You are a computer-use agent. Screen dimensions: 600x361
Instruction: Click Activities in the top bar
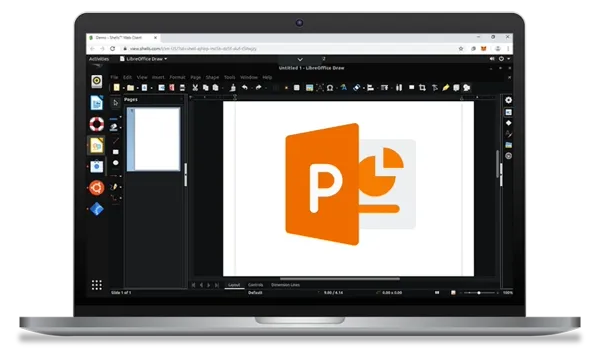tap(99, 59)
